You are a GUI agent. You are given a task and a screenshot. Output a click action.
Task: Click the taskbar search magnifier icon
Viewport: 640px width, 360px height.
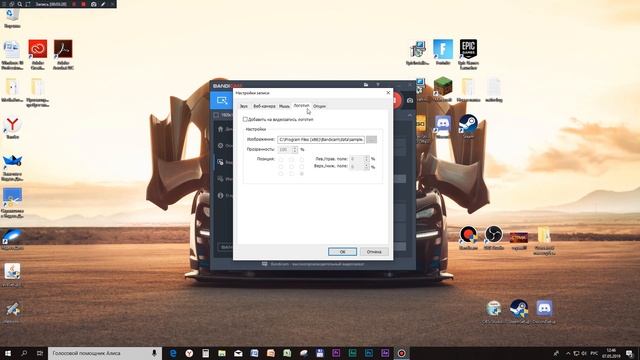point(24,353)
